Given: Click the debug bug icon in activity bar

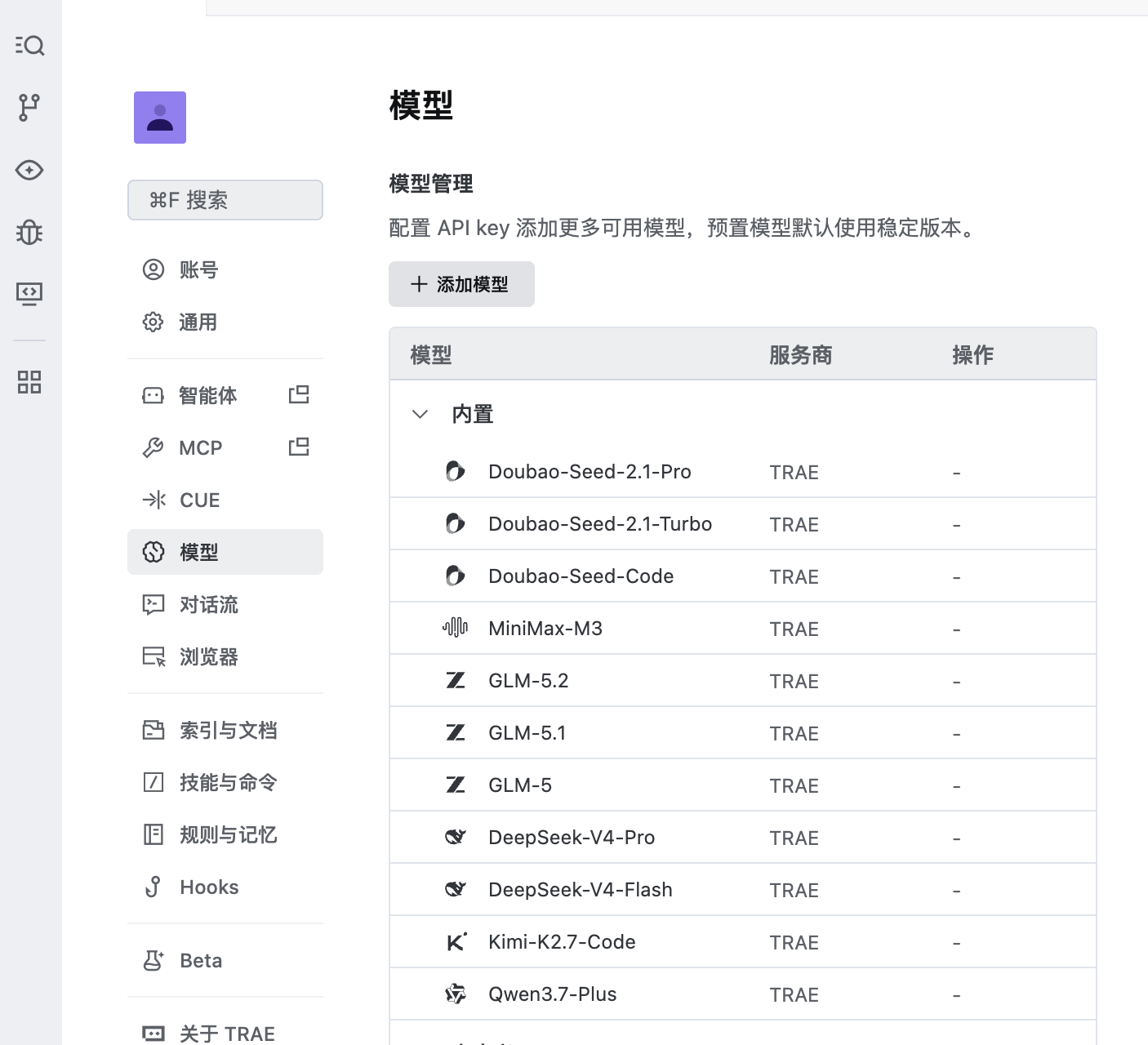Looking at the screenshot, I should pos(29,233).
